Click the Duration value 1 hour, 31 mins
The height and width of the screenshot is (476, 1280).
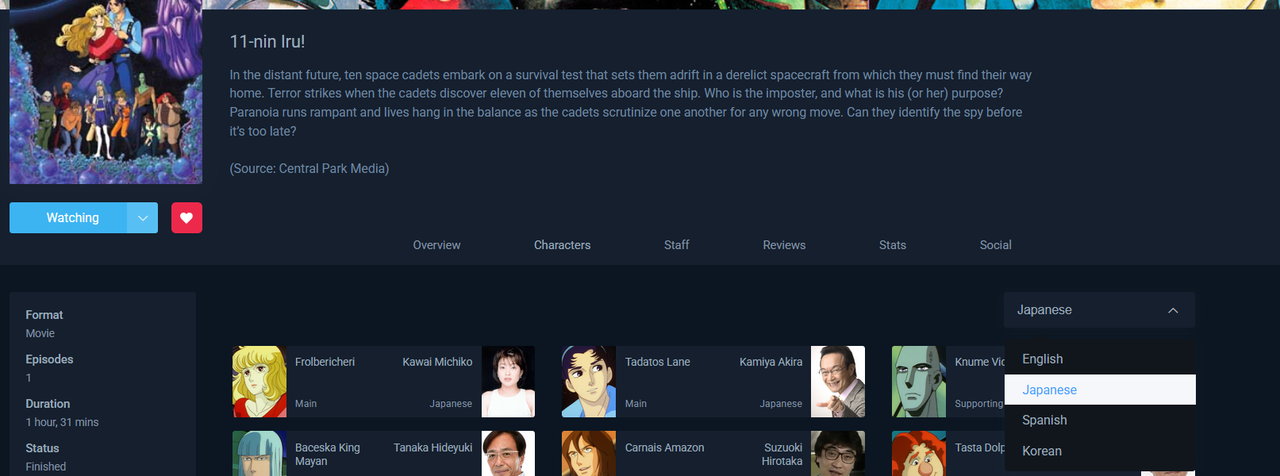click(62, 423)
